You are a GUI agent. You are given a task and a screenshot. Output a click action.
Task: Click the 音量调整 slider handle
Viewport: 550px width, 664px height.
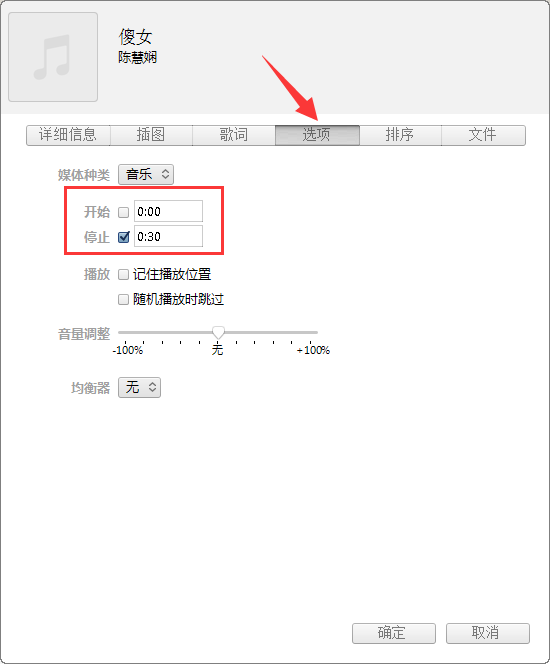[218, 332]
